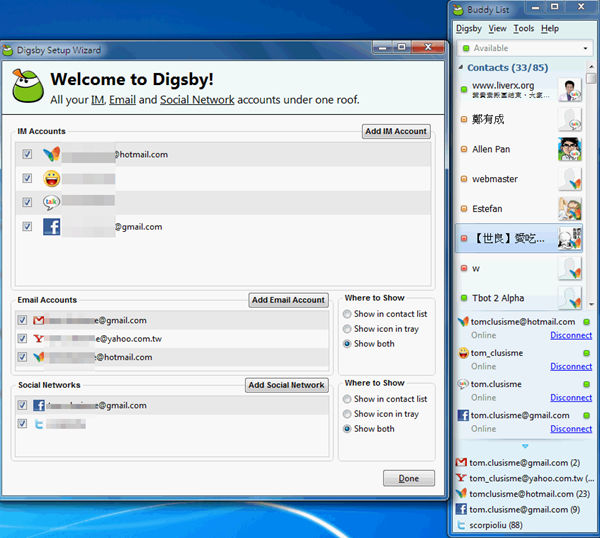Click the Yahoo smiley icon in IM Accounts
The height and width of the screenshot is (538, 600).
pyautogui.click(x=52, y=179)
